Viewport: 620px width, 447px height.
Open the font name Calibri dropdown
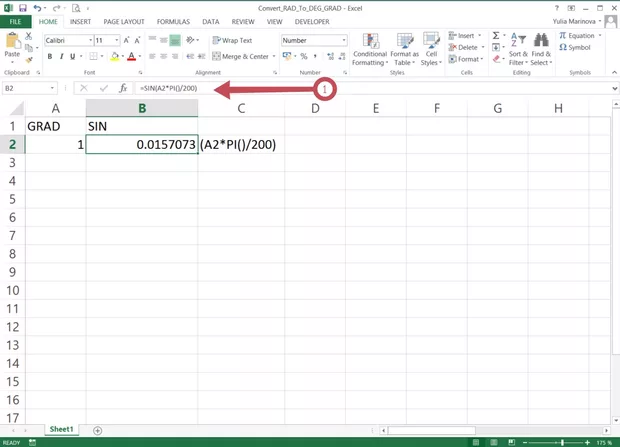87,41
